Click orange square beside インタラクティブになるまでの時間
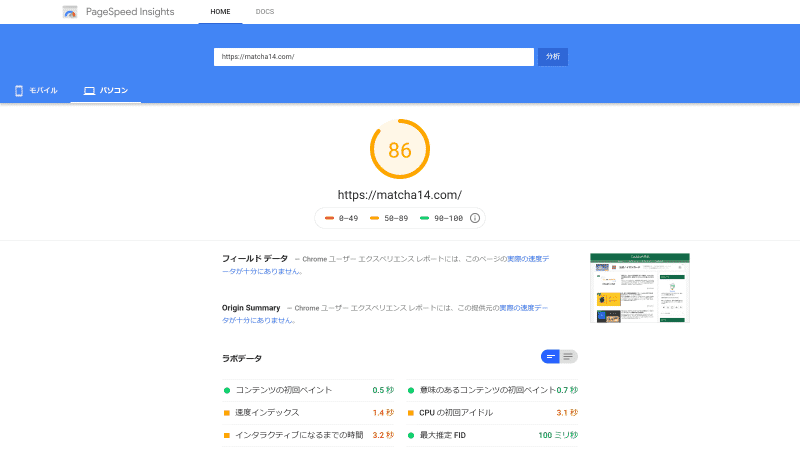Viewport: 800px width, 450px height. pos(227,435)
